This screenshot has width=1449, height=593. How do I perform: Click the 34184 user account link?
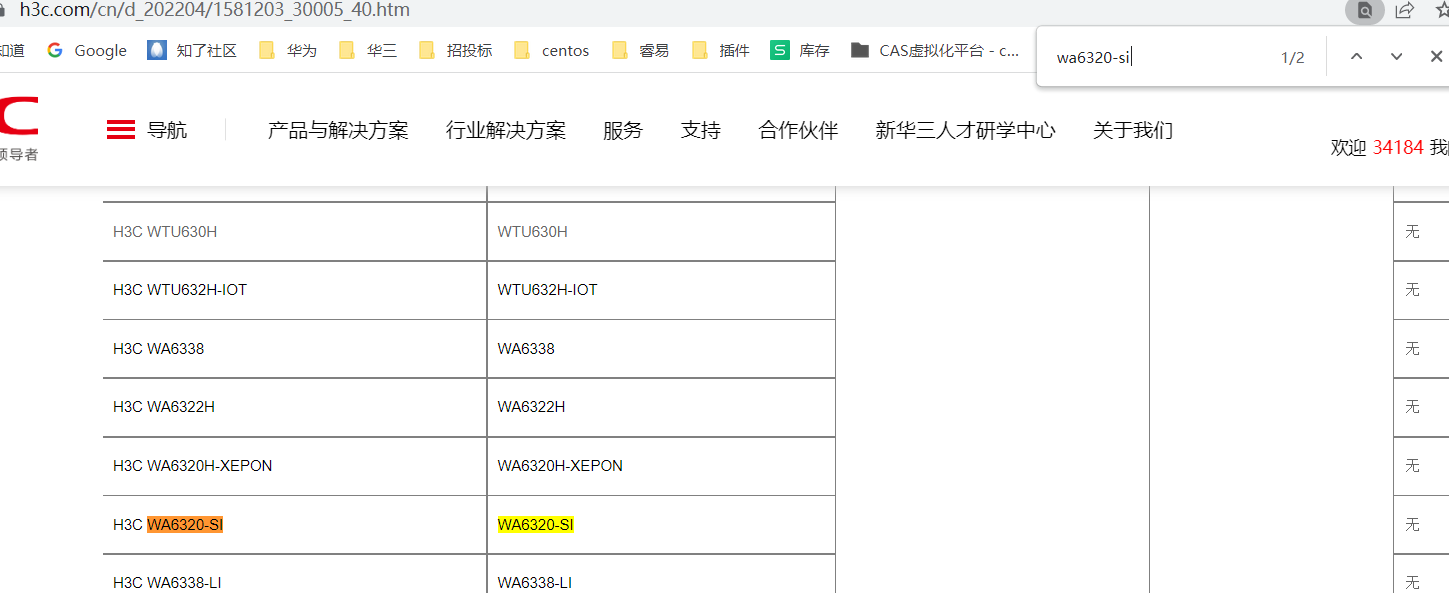pos(1398,147)
